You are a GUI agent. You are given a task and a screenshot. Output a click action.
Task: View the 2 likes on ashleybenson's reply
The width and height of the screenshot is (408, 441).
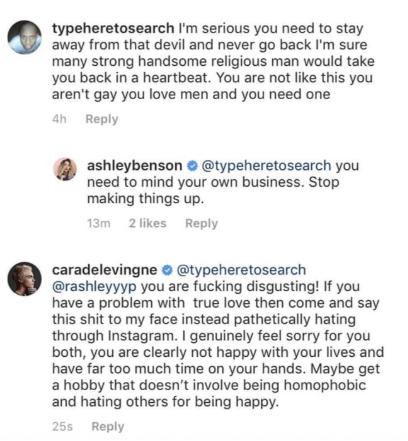tap(147, 223)
